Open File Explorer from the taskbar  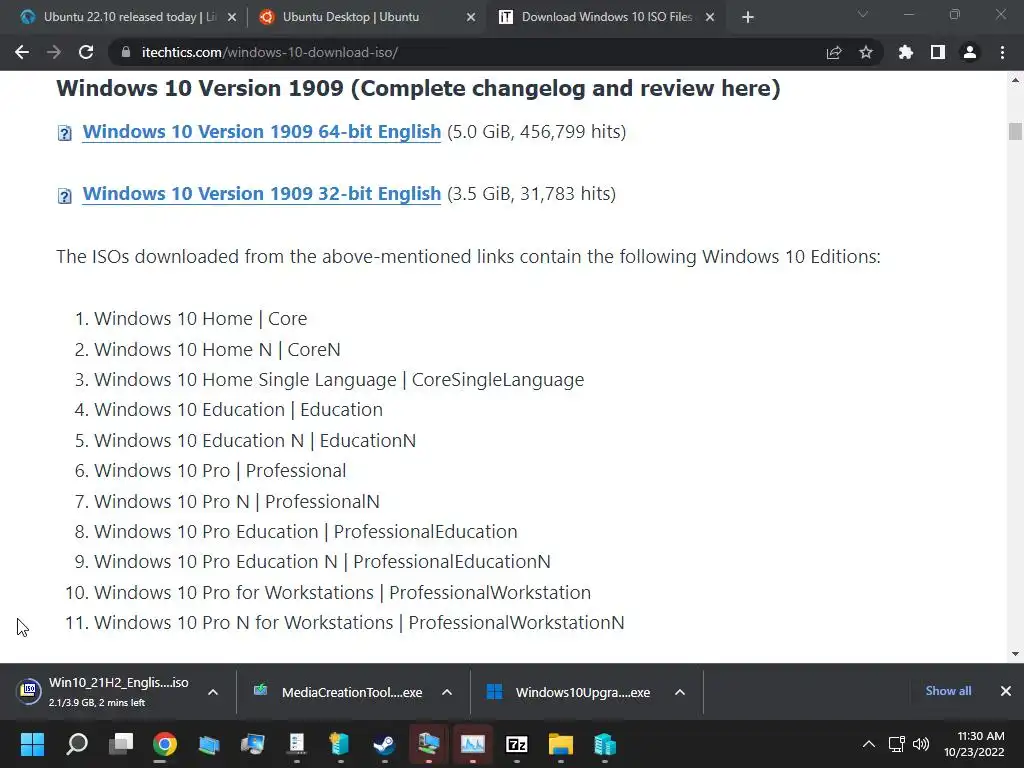point(560,744)
